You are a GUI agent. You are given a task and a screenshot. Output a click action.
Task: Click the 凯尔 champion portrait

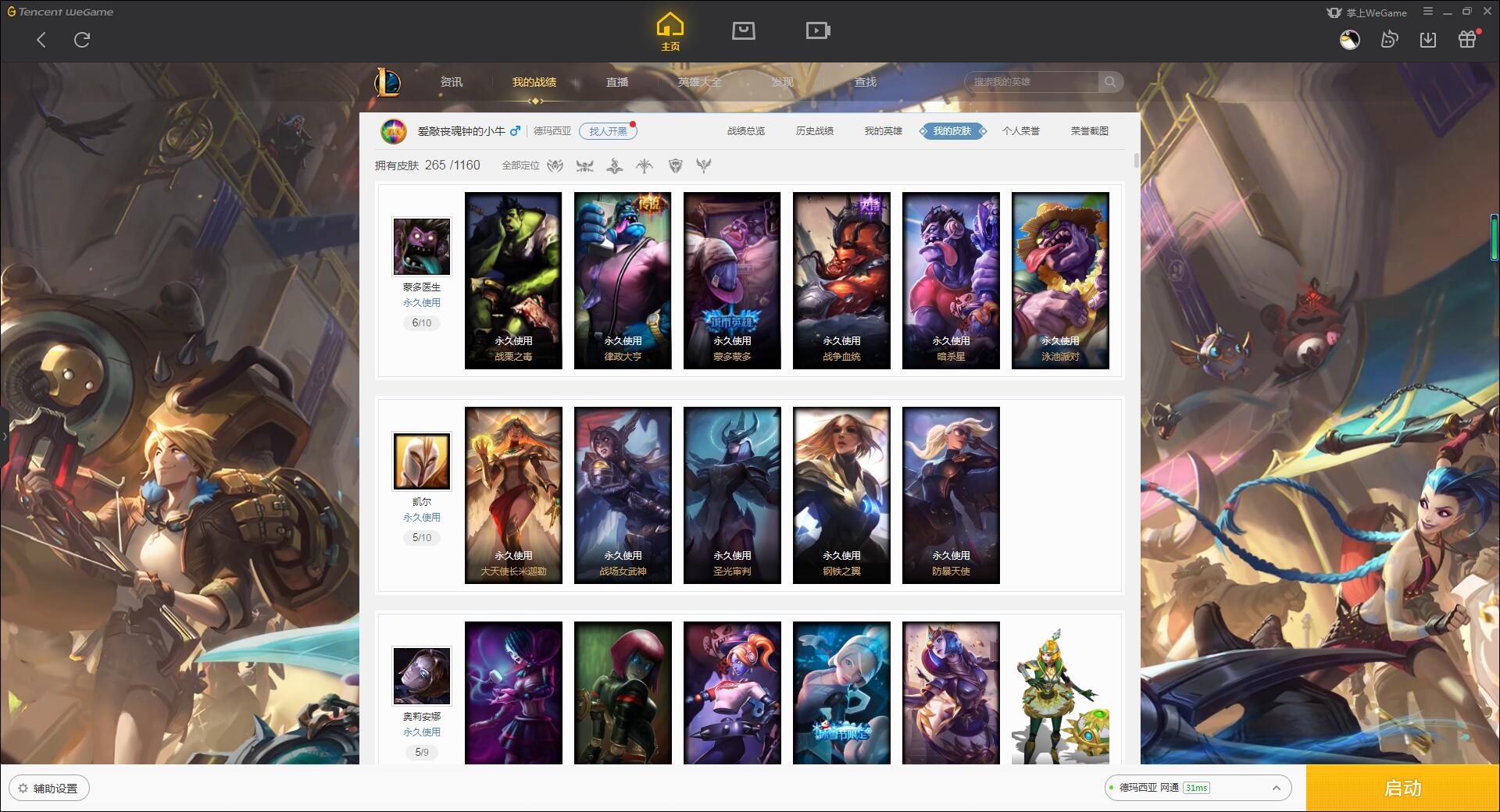point(422,461)
